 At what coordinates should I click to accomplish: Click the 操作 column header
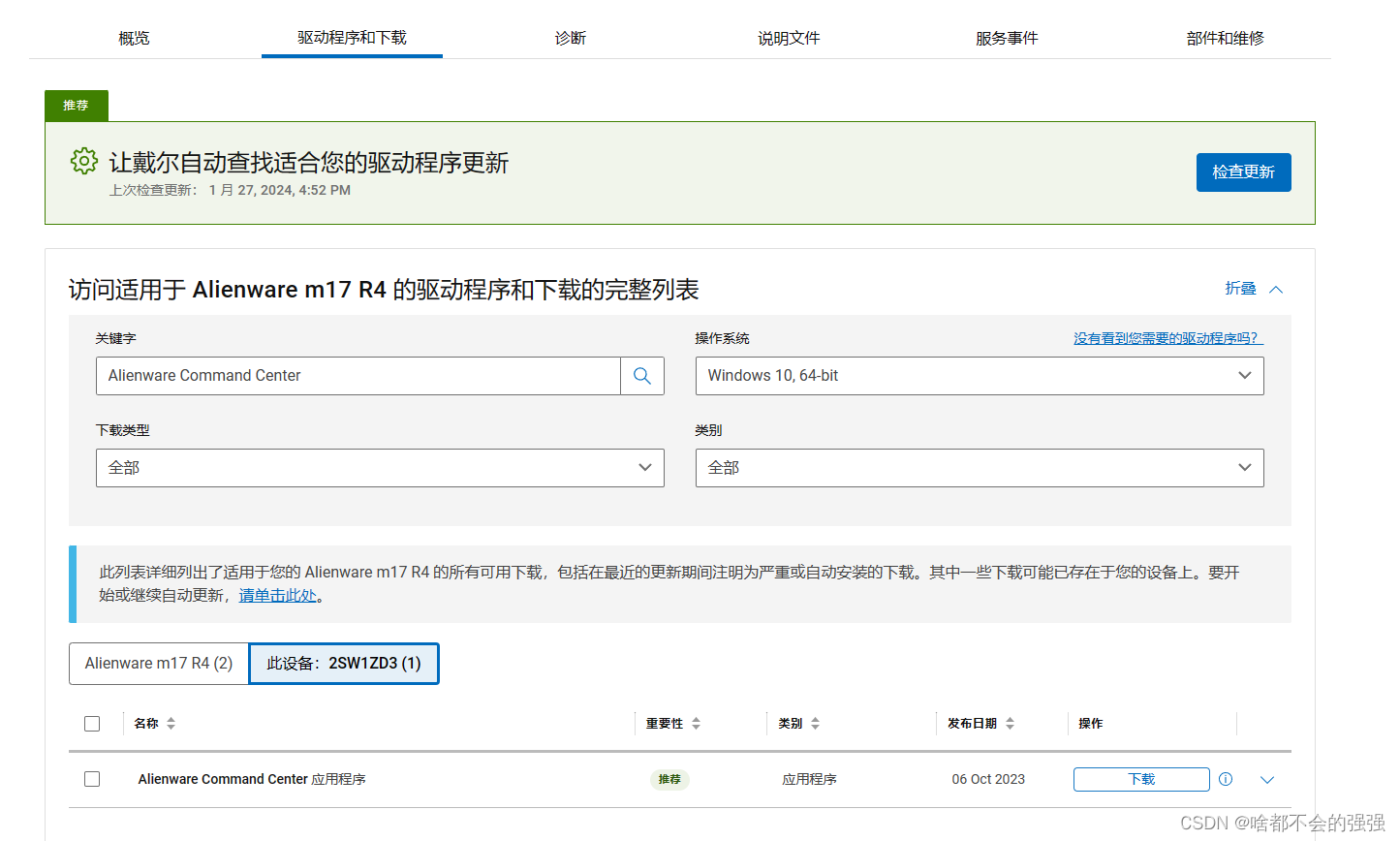click(1091, 724)
